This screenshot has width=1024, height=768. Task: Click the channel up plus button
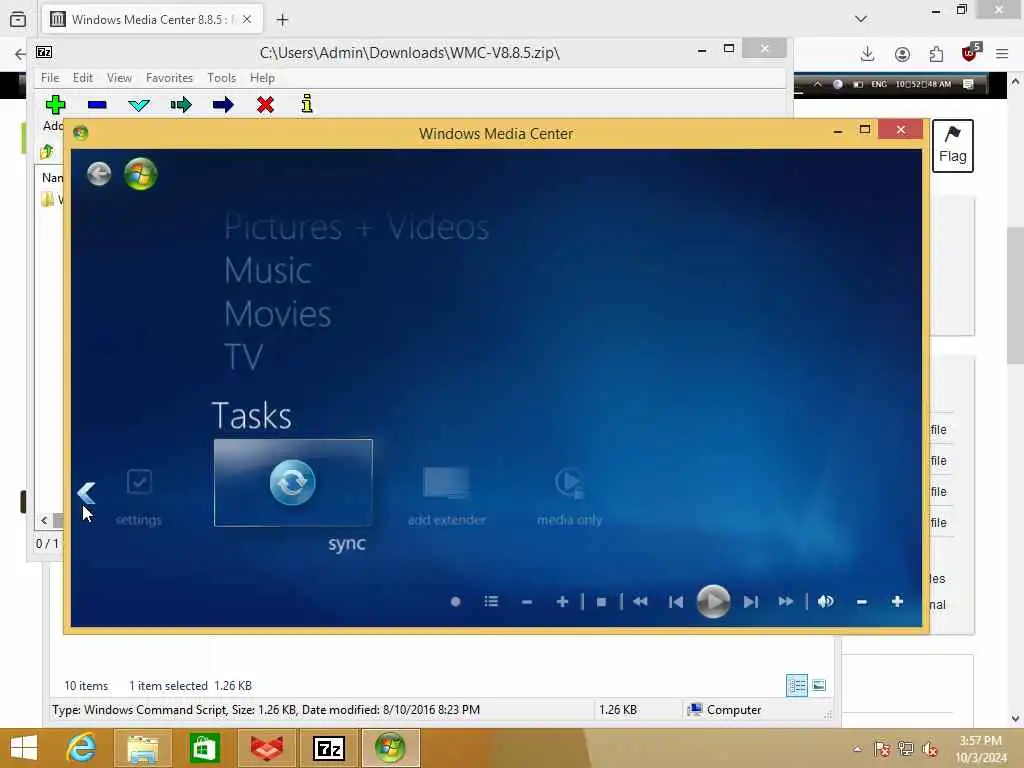point(562,601)
